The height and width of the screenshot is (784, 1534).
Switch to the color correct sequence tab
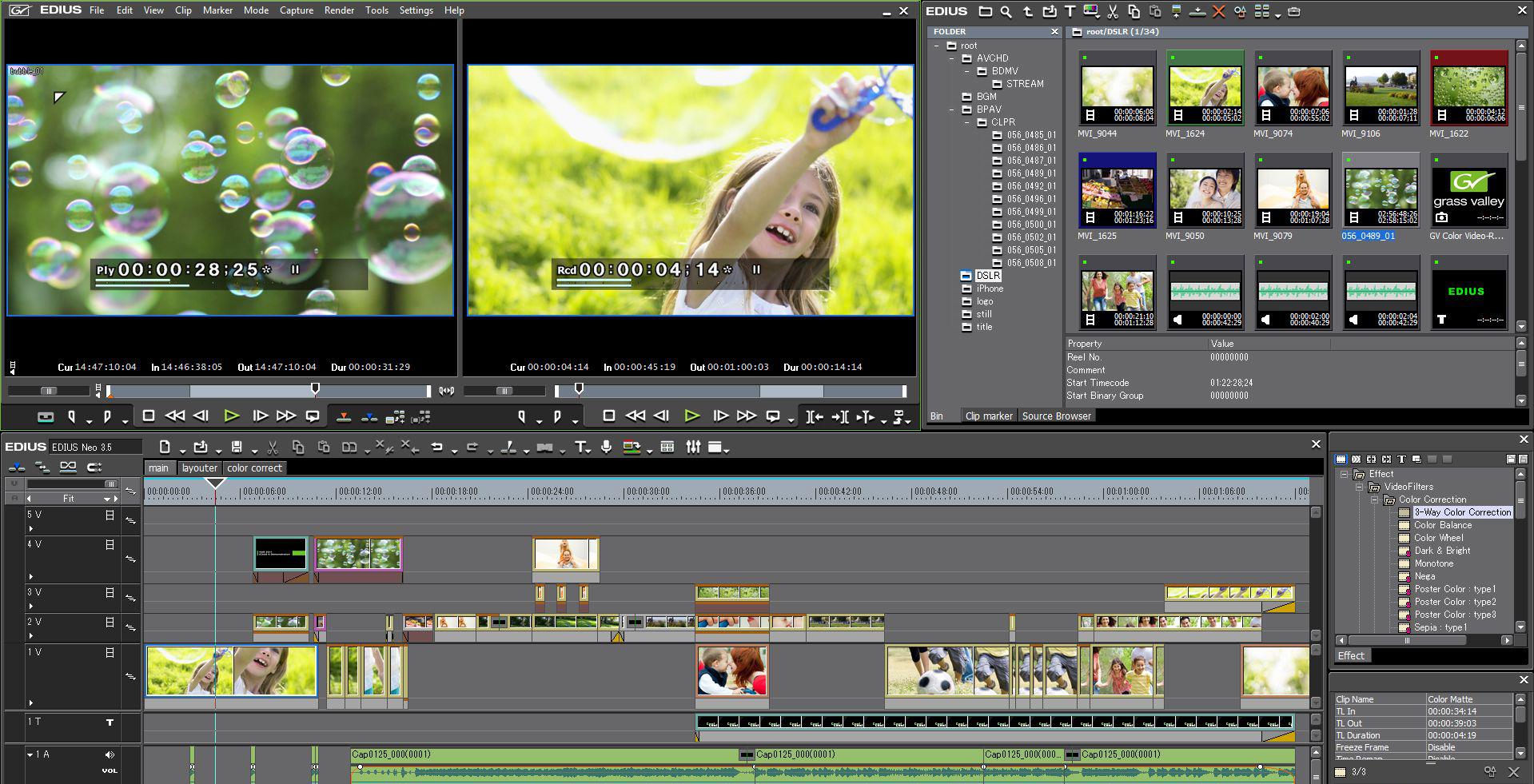point(254,468)
